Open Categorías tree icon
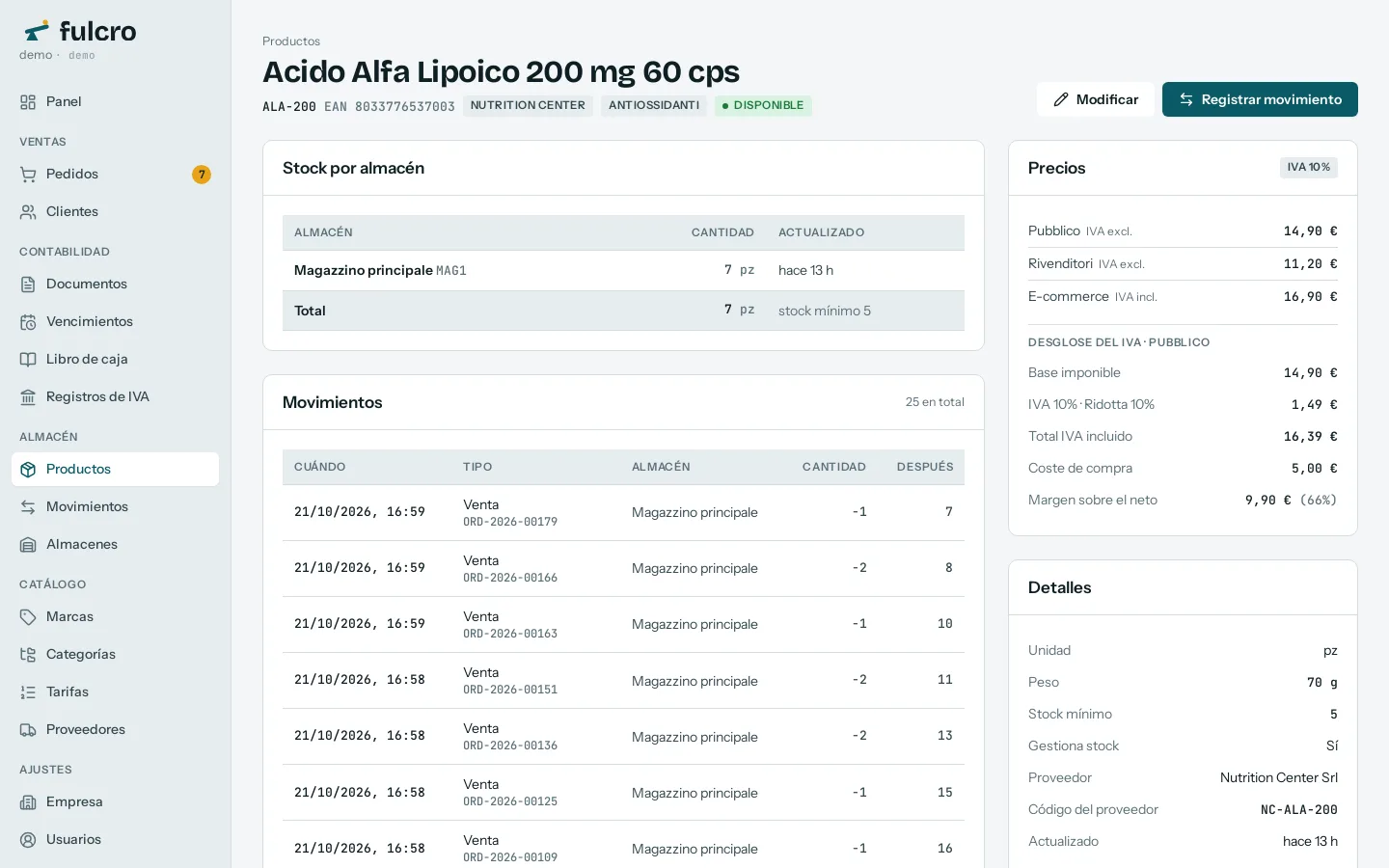Screen dimensions: 1389x868 (28, 655)
